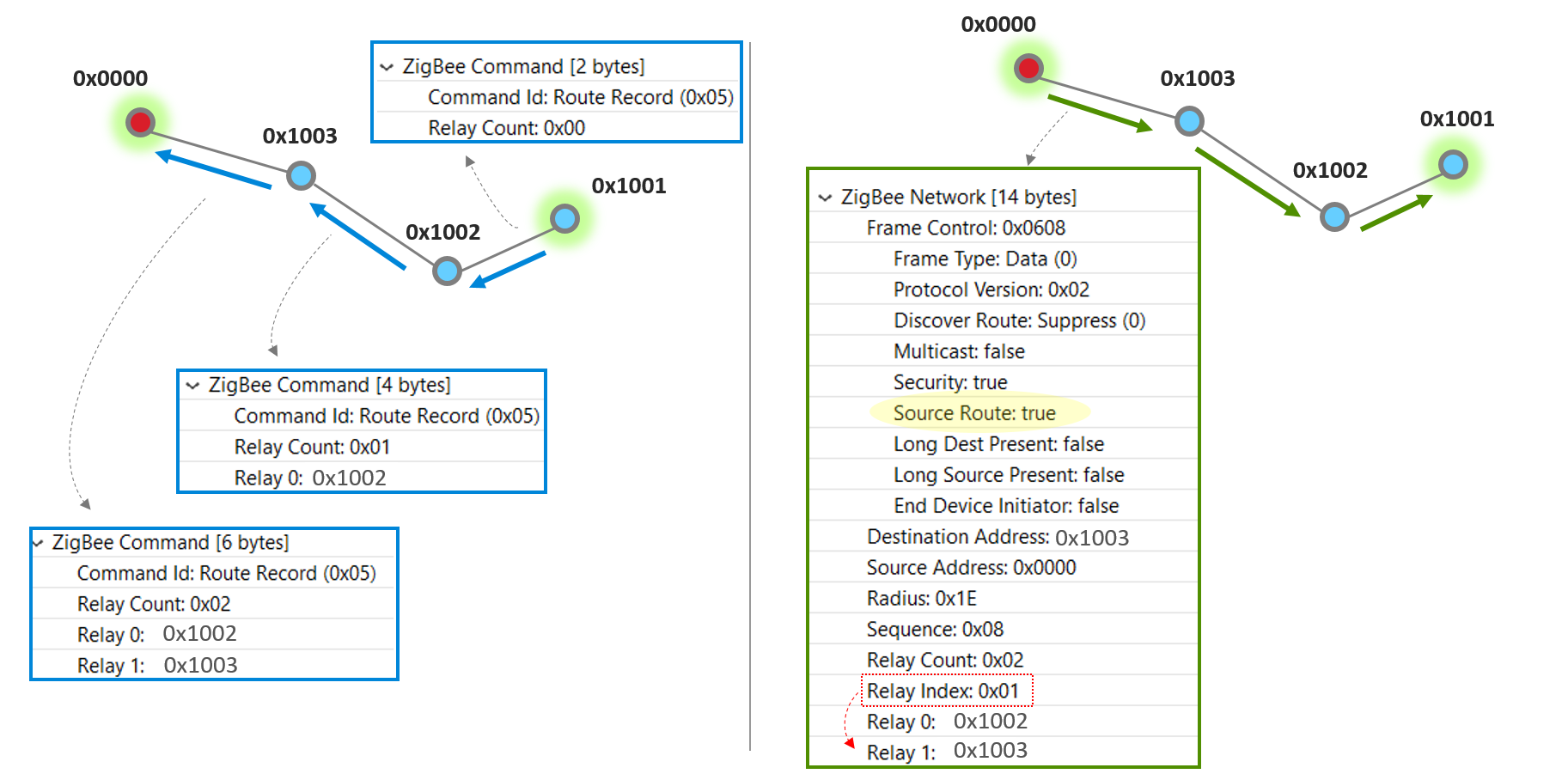Screen dimensions: 1568x780
Task: Toggle the Source Route: true field
Action: pos(973,412)
